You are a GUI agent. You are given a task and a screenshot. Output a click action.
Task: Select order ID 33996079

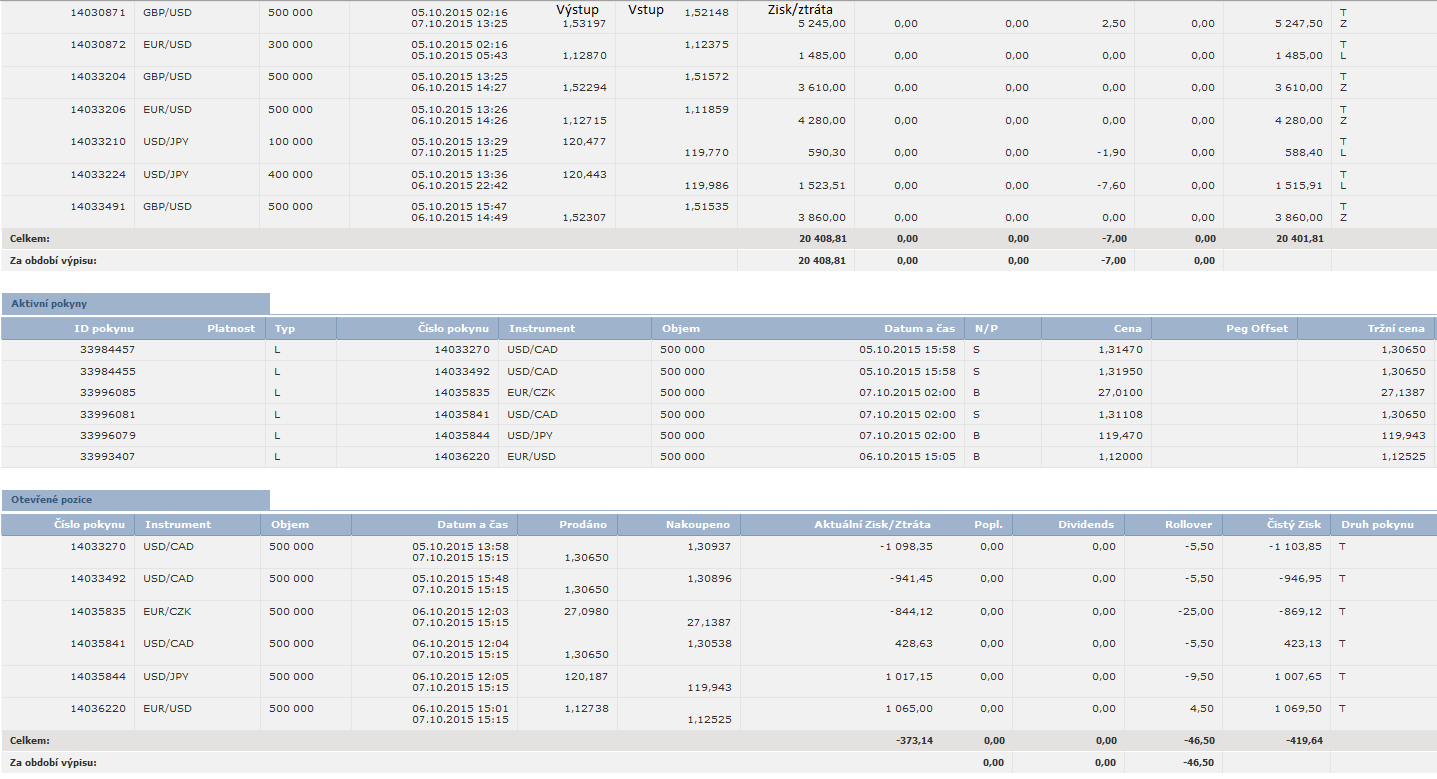[107, 435]
